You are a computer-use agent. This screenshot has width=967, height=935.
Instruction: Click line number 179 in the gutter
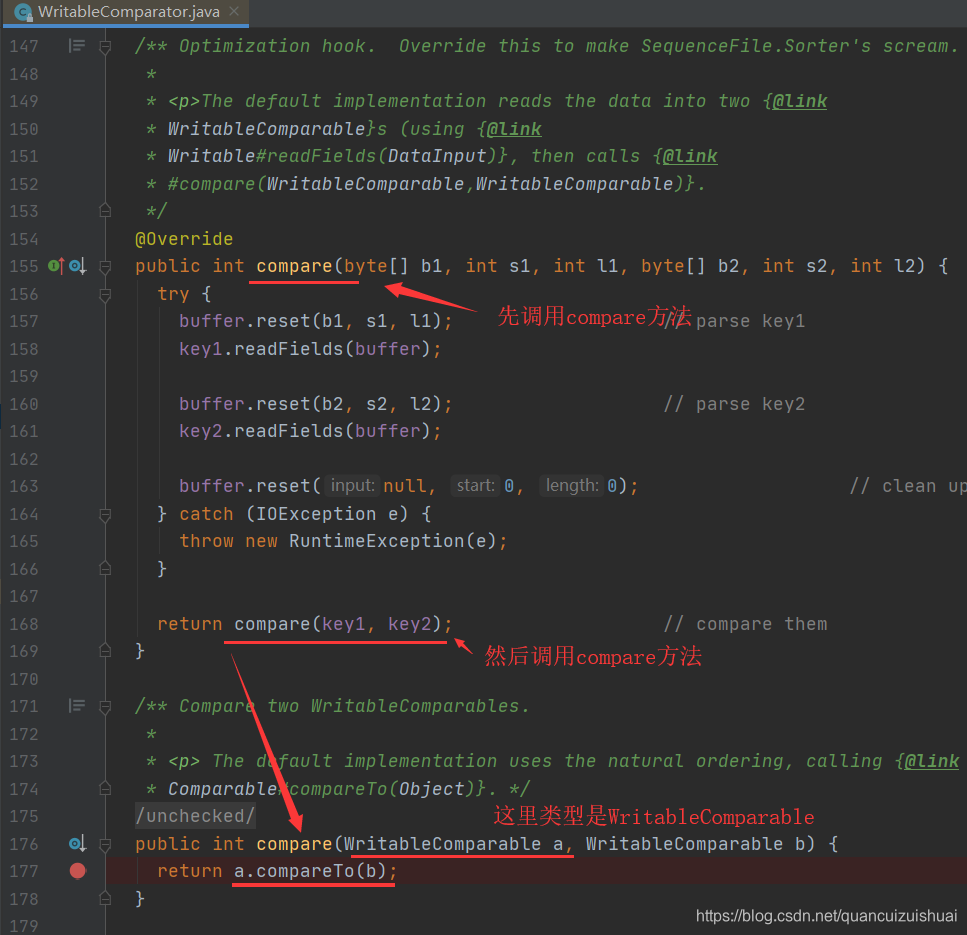(23, 926)
